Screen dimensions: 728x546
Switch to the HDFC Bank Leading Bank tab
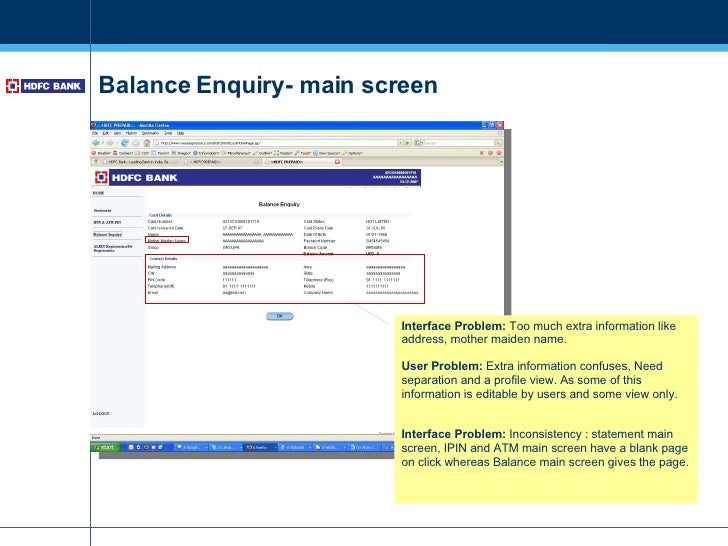coord(140,162)
